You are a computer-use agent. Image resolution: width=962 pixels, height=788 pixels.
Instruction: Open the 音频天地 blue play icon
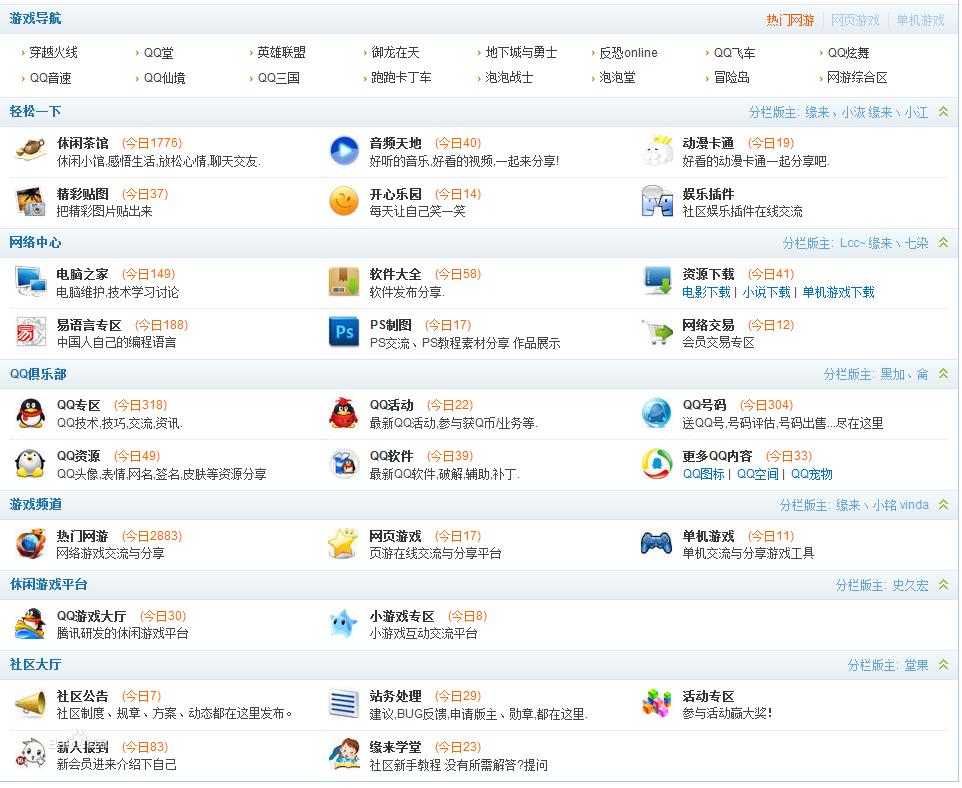[x=344, y=151]
